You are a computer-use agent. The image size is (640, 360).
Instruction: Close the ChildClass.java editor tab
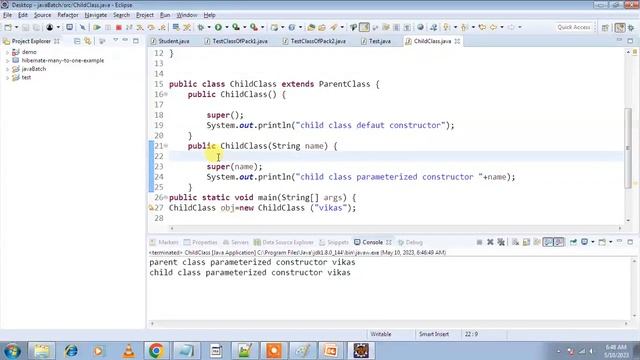click(x=457, y=41)
